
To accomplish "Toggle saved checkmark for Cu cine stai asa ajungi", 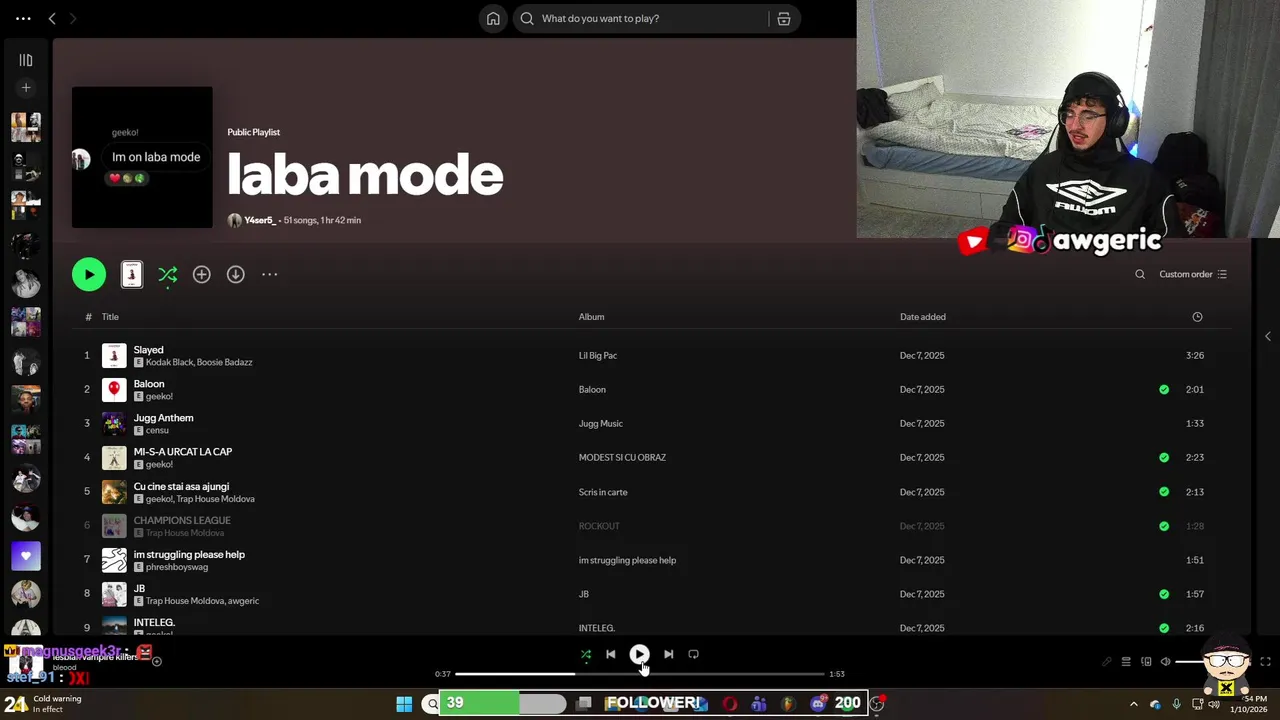I will click(1164, 492).
